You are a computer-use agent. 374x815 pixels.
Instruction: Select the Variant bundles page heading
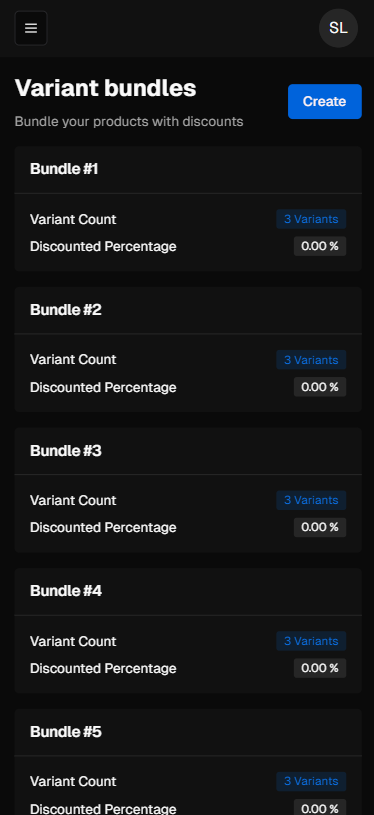105,88
